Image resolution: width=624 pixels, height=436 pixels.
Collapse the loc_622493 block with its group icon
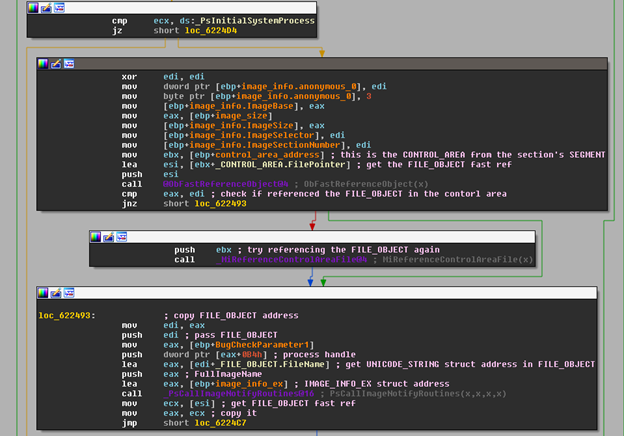(x=68, y=293)
